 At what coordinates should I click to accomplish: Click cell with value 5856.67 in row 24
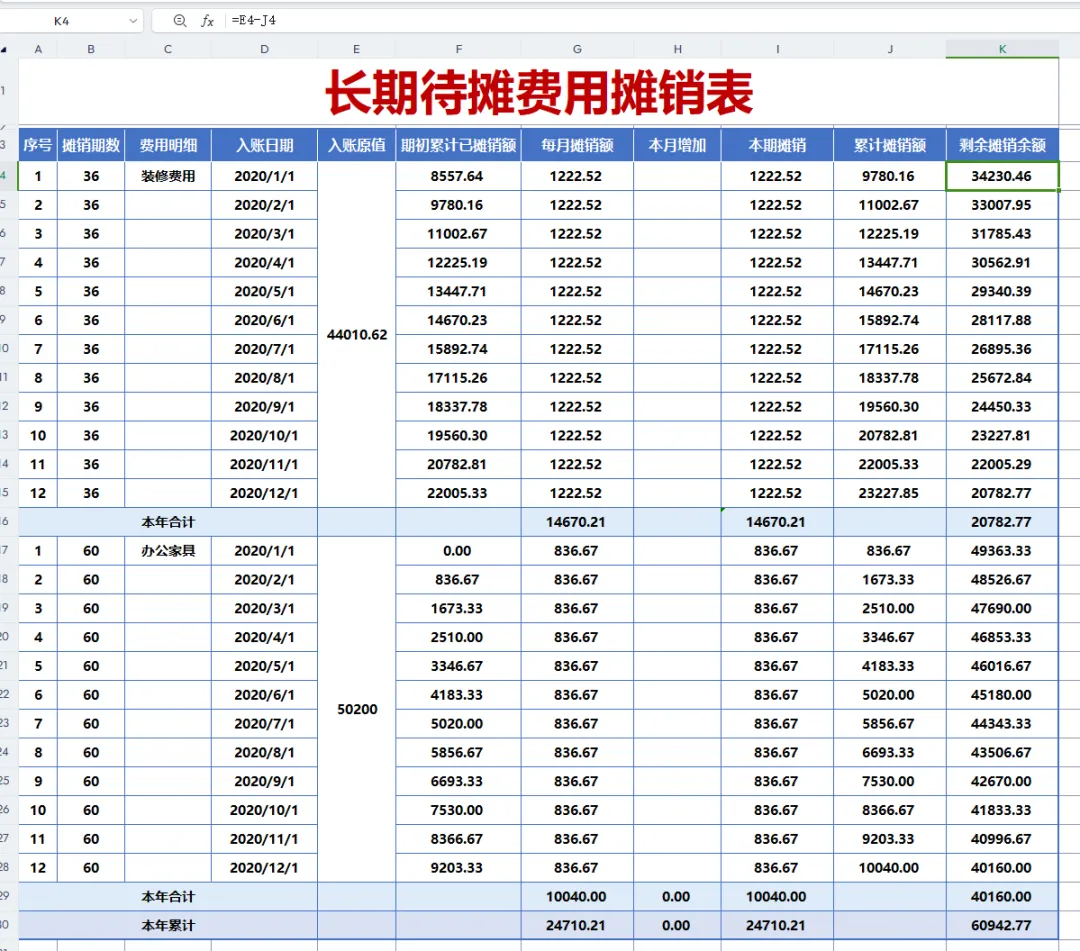pyautogui.click(x=459, y=753)
